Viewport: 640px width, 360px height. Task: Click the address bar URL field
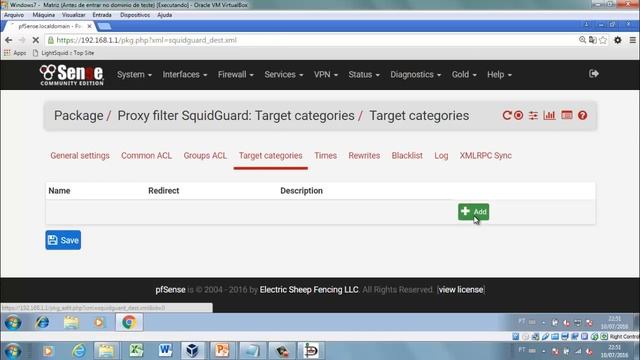coord(310,40)
